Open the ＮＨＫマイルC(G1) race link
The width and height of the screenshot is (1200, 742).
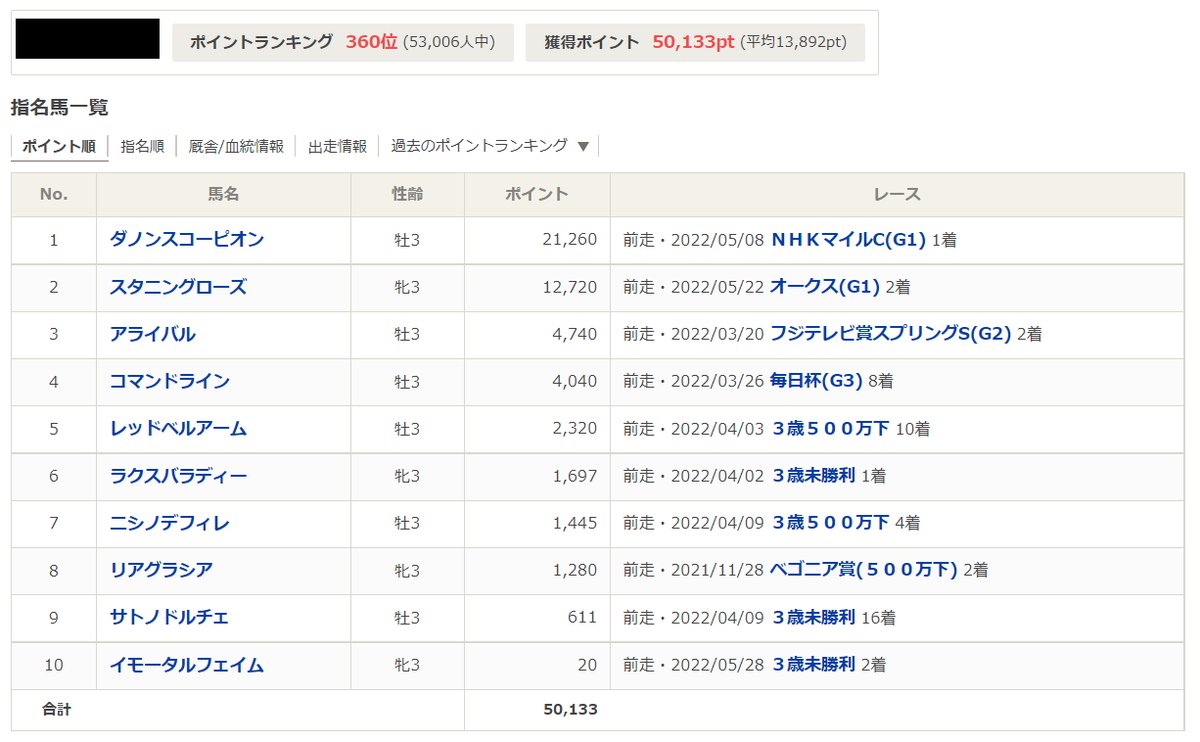coord(848,240)
